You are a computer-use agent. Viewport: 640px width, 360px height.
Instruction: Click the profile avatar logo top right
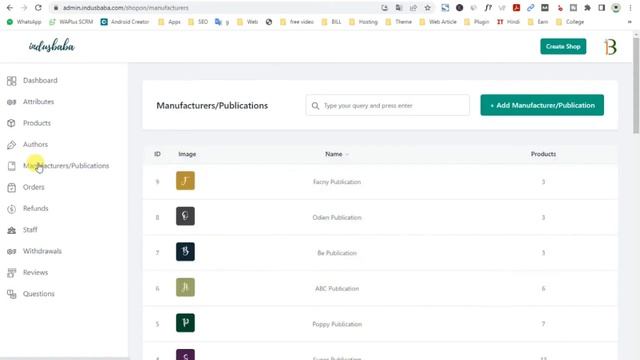tap(610, 47)
